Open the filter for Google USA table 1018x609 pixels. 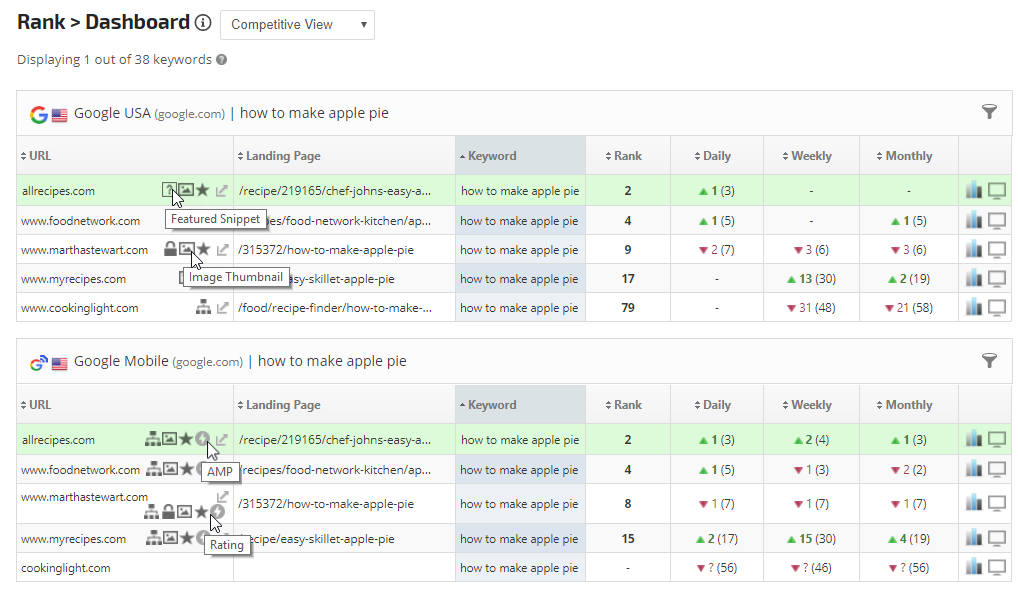coord(989,112)
